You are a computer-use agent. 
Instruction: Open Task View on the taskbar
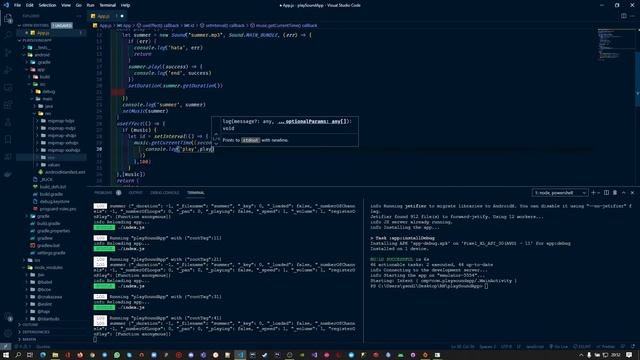pos(30,355)
